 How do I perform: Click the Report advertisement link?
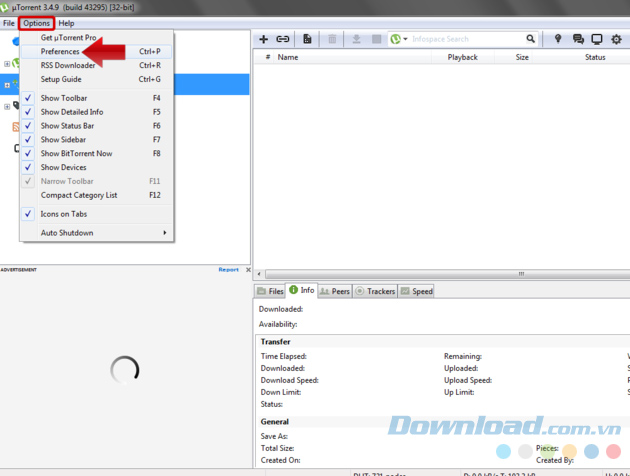[228, 270]
